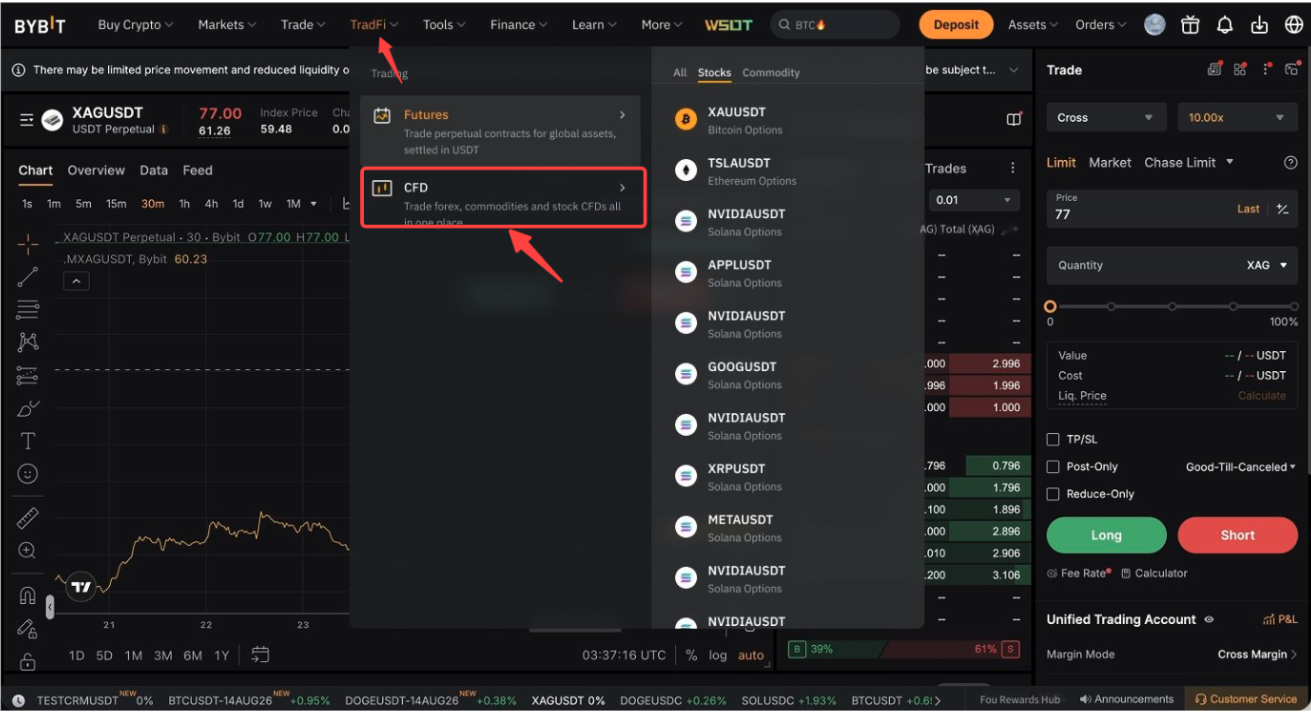Lock all drawing tools
This screenshot has height=714, width=1311.
point(28,661)
